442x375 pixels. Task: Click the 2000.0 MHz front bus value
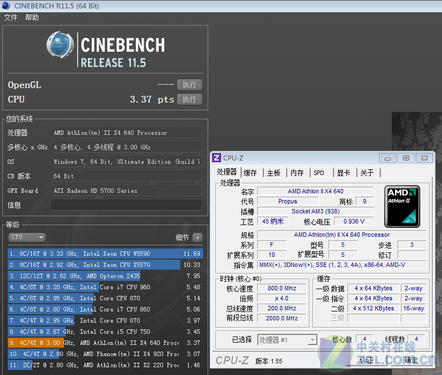[282, 318]
